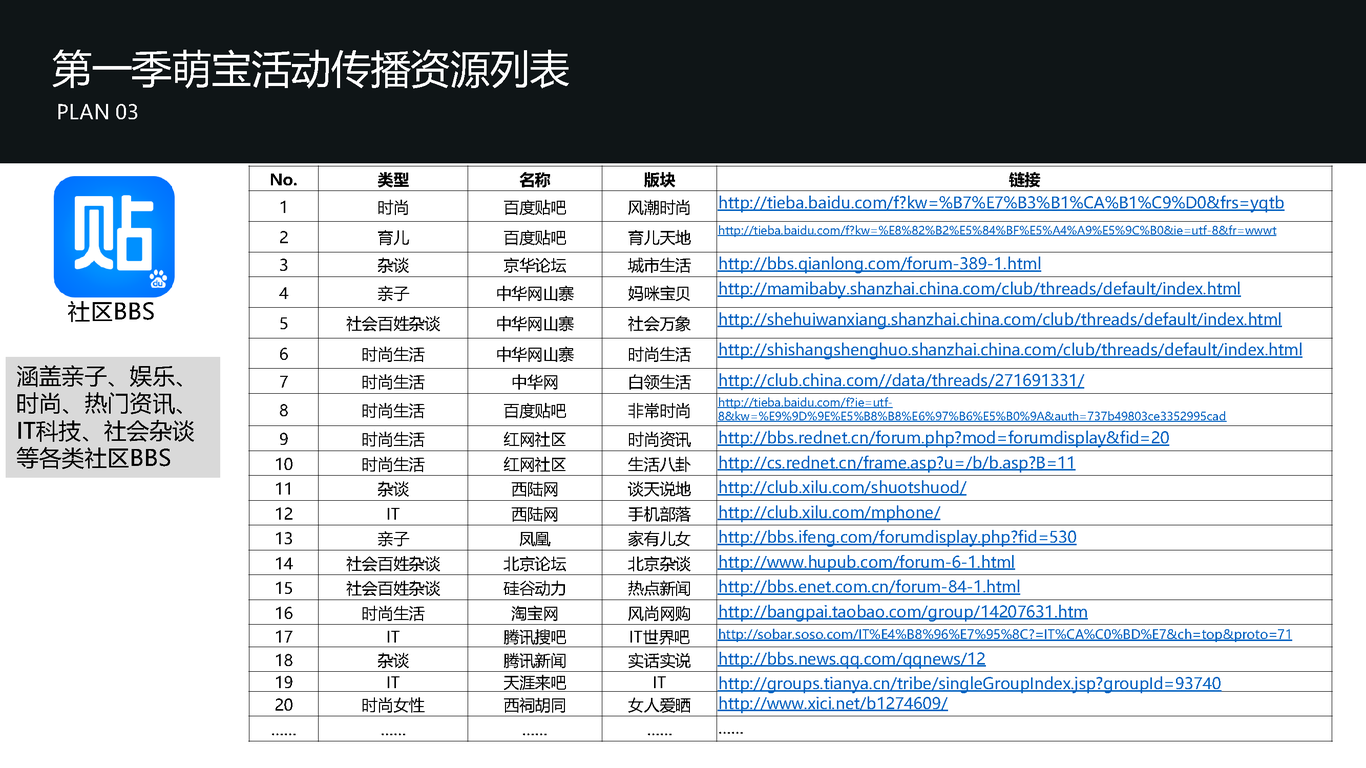The height and width of the screenshot is (768, 1366).
Task: Click the gray description box 涵盖亲子、娱乐
Action: tap(113, 417)
